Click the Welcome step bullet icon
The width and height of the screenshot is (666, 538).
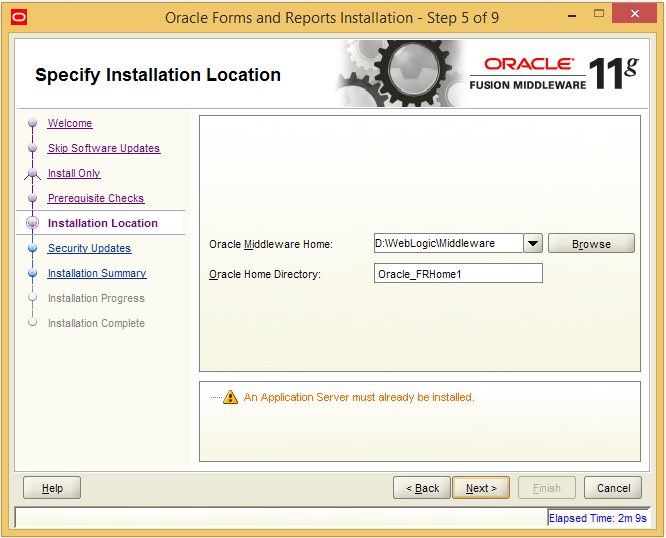coord(33,123)
